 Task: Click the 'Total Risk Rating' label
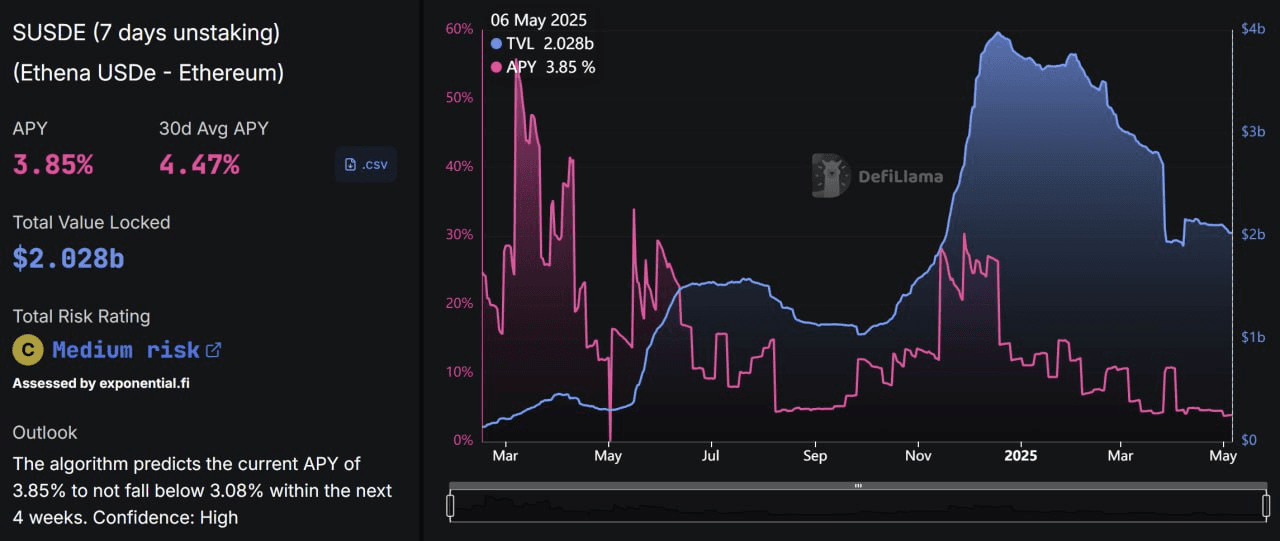[x=81, y=317]
